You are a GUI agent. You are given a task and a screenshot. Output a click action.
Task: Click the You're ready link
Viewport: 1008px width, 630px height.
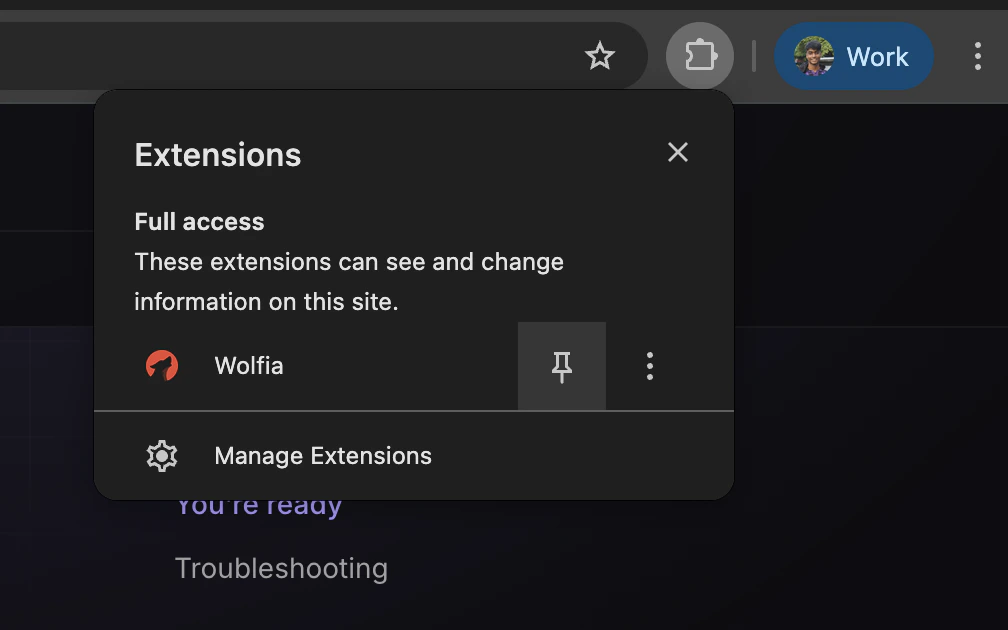coord(258,504)
